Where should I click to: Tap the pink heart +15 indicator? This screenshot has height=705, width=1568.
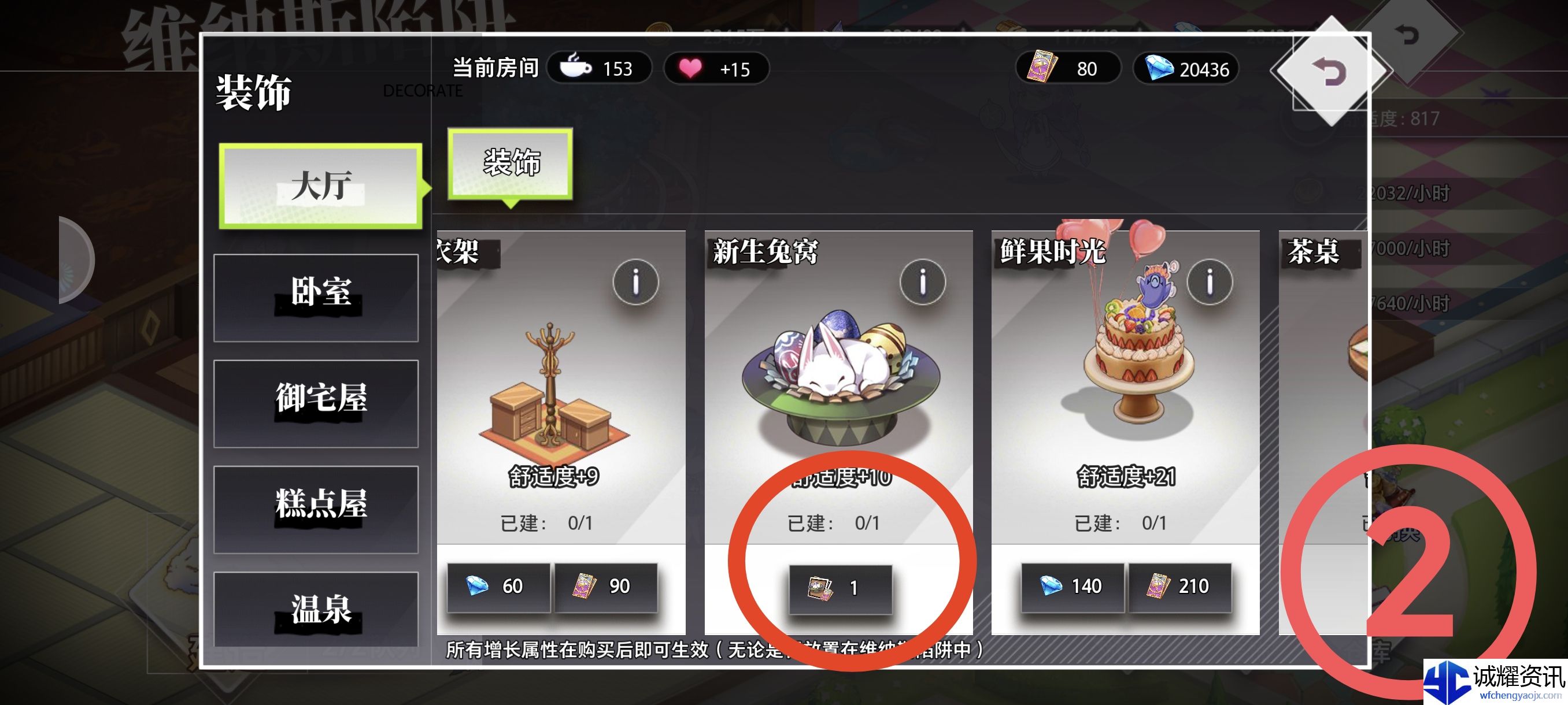point(716,68)
